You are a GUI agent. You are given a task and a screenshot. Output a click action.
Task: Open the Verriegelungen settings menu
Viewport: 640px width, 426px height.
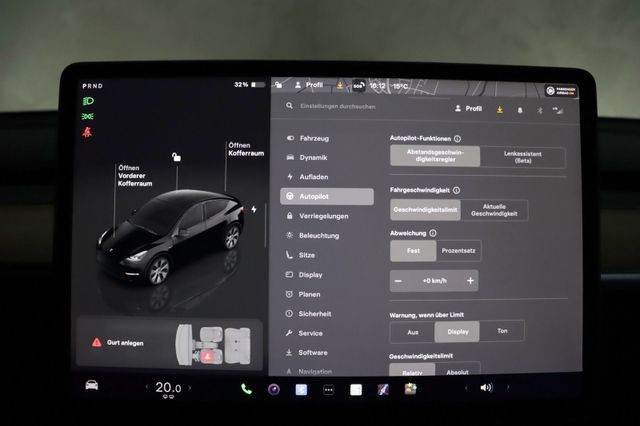323,216
